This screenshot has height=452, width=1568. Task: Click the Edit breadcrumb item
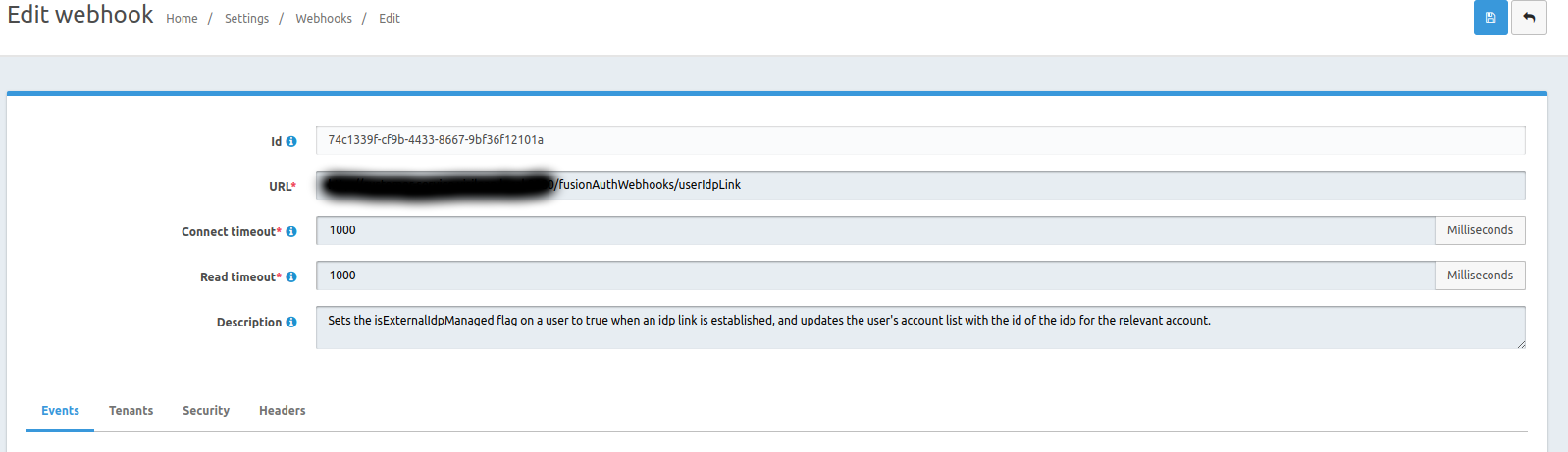(390, 19)
